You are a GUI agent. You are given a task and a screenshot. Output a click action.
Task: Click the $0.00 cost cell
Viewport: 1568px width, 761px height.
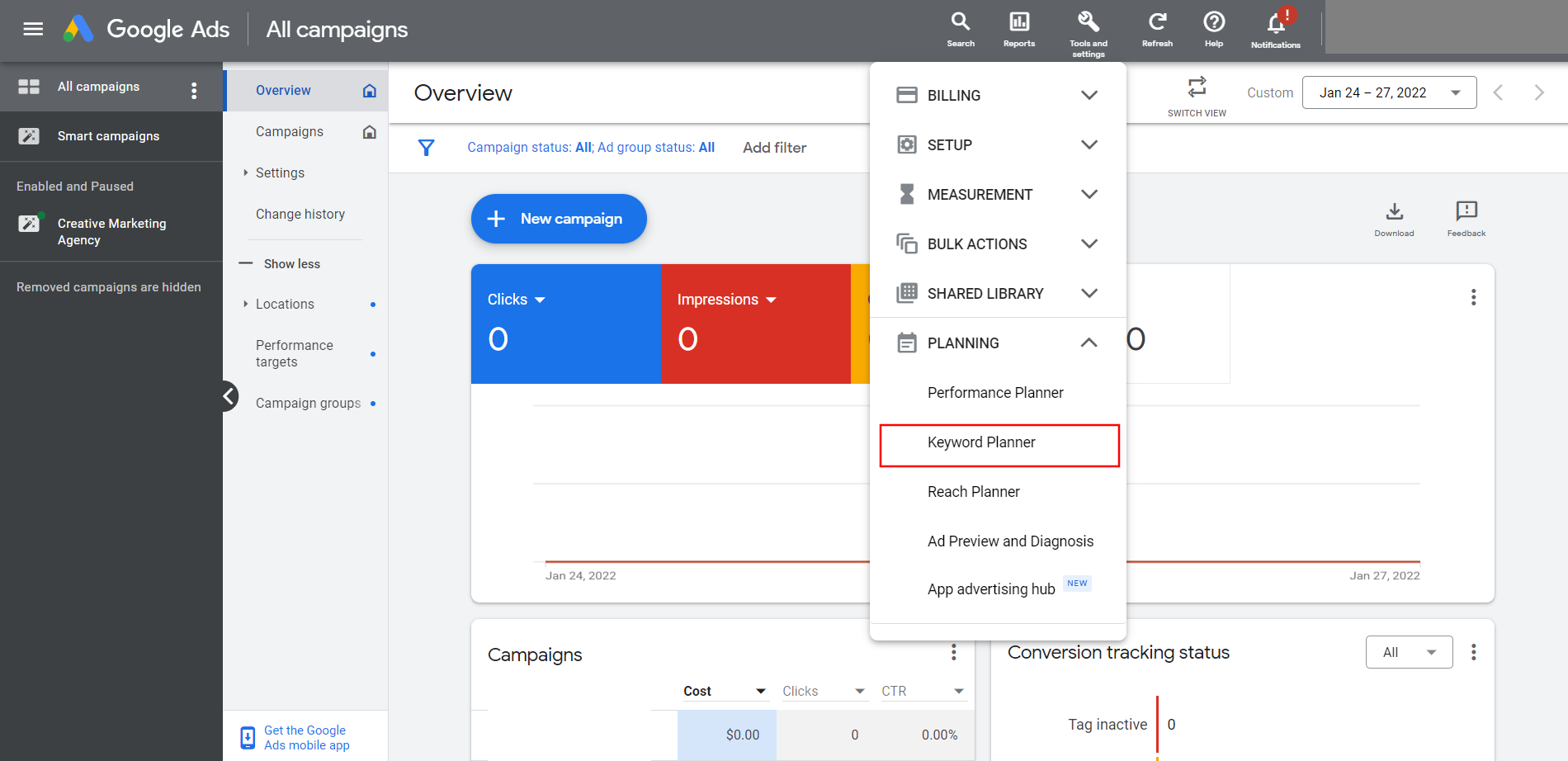click(727, 735)
